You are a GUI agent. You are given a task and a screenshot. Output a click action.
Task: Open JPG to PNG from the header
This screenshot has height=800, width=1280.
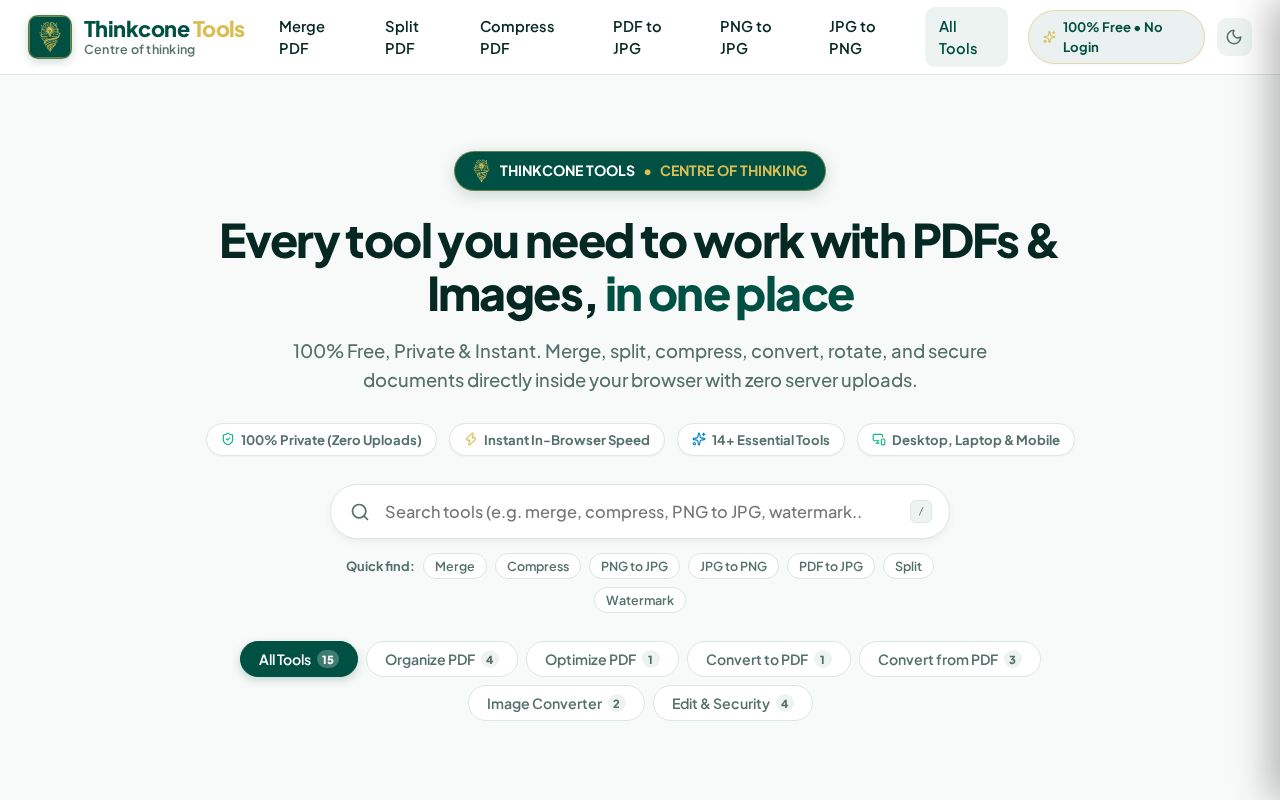point(852,37)
